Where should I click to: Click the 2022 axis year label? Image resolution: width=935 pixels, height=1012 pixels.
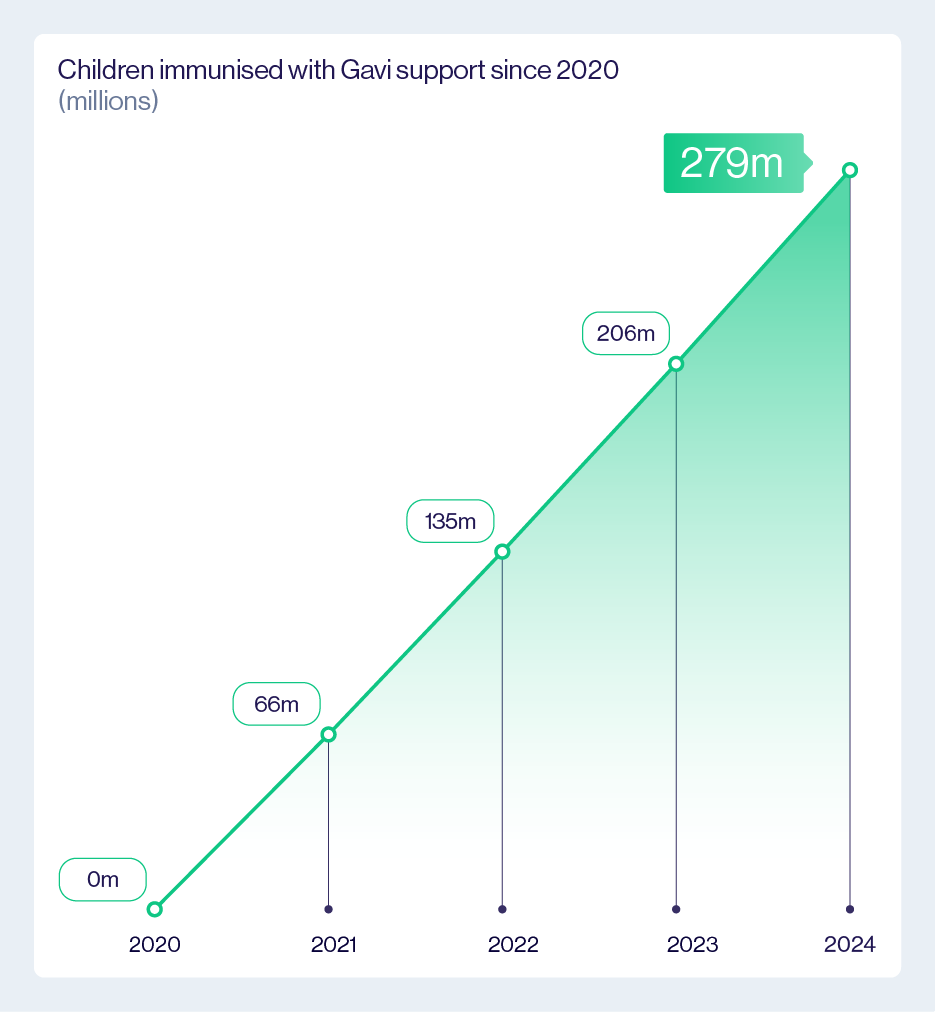pyautogui.click(x=513, y=945)
